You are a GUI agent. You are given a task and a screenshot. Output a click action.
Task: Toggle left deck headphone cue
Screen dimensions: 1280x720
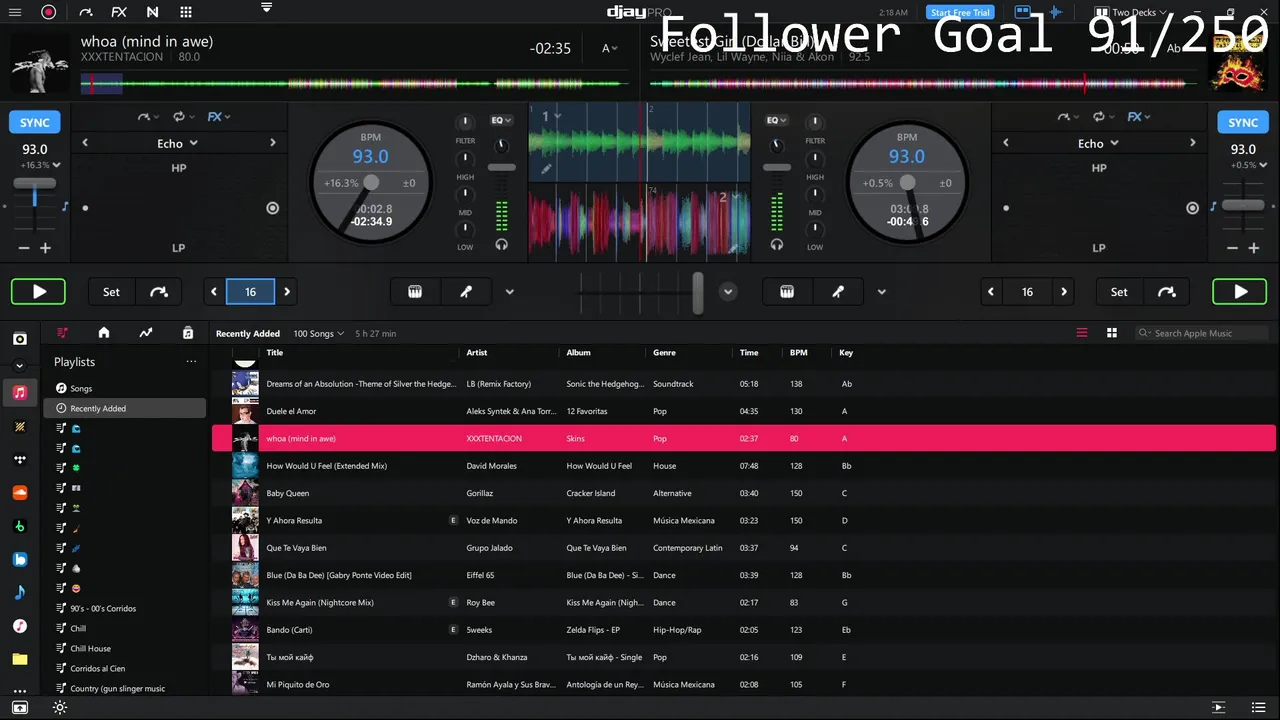point(501,244)
